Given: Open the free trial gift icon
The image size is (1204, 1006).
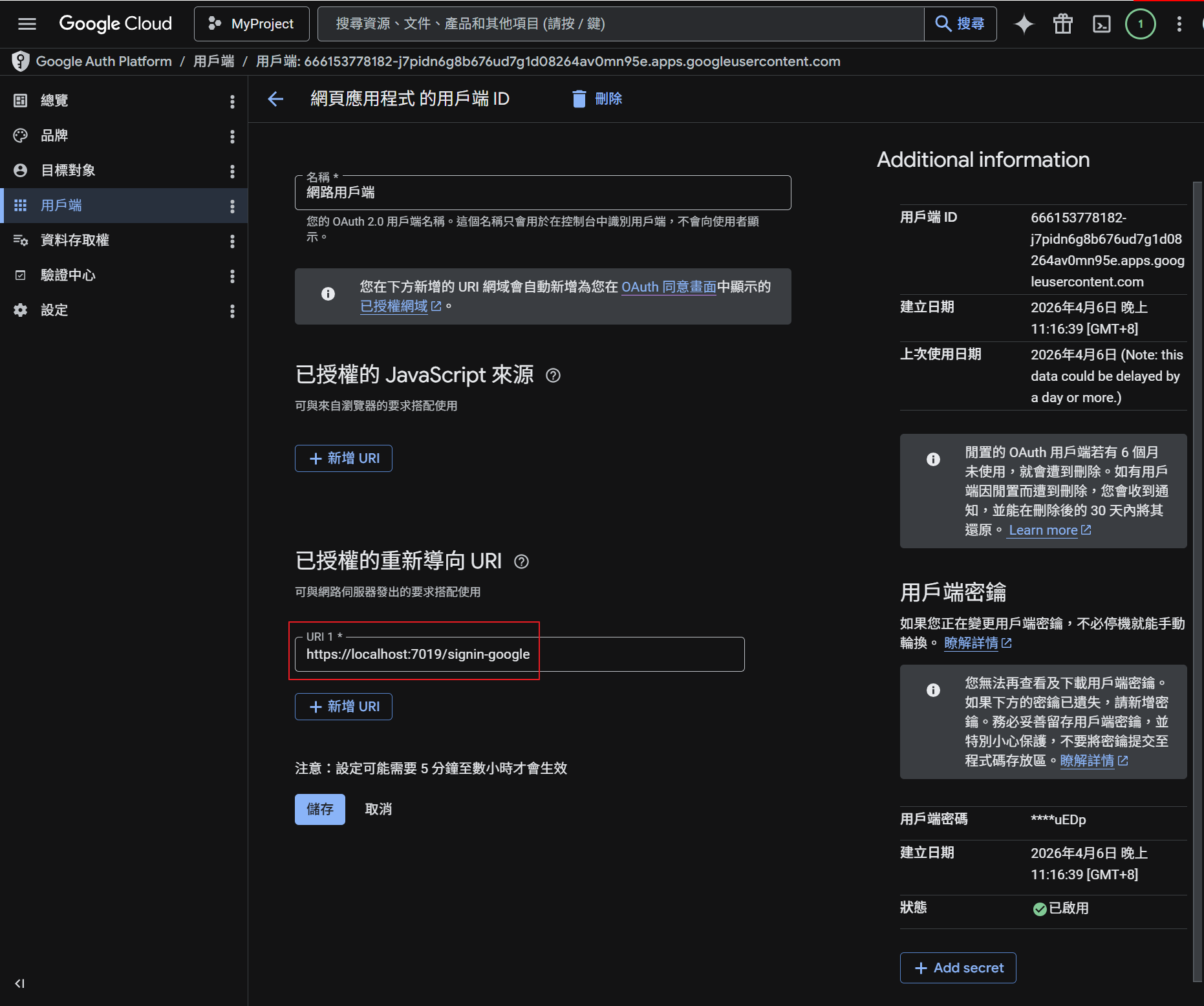Looking at the screenshot, I should 1062,24.
